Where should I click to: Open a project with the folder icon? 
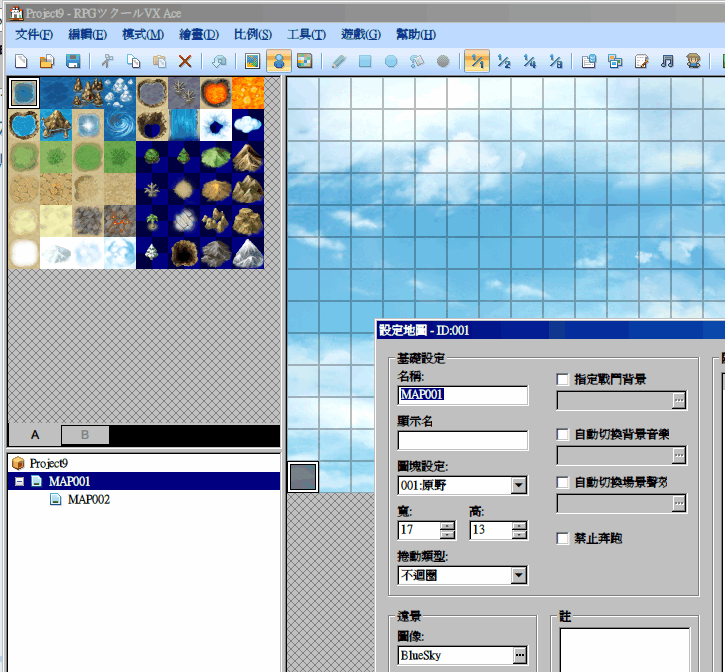[x=47, y=61]
